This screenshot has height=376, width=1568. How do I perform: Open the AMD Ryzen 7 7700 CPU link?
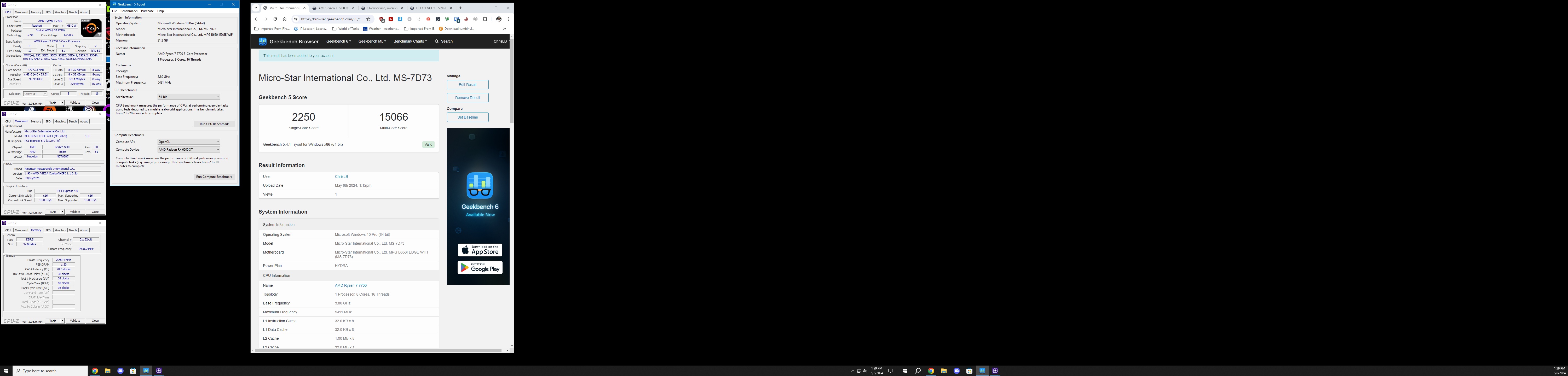(x=351, y=285)
